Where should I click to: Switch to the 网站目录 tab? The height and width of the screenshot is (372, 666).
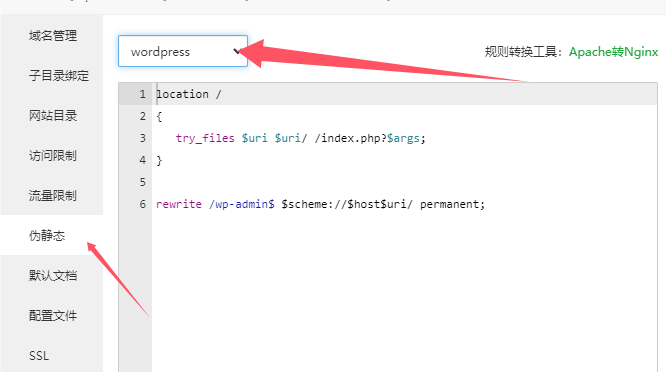(x=52, y=116)
